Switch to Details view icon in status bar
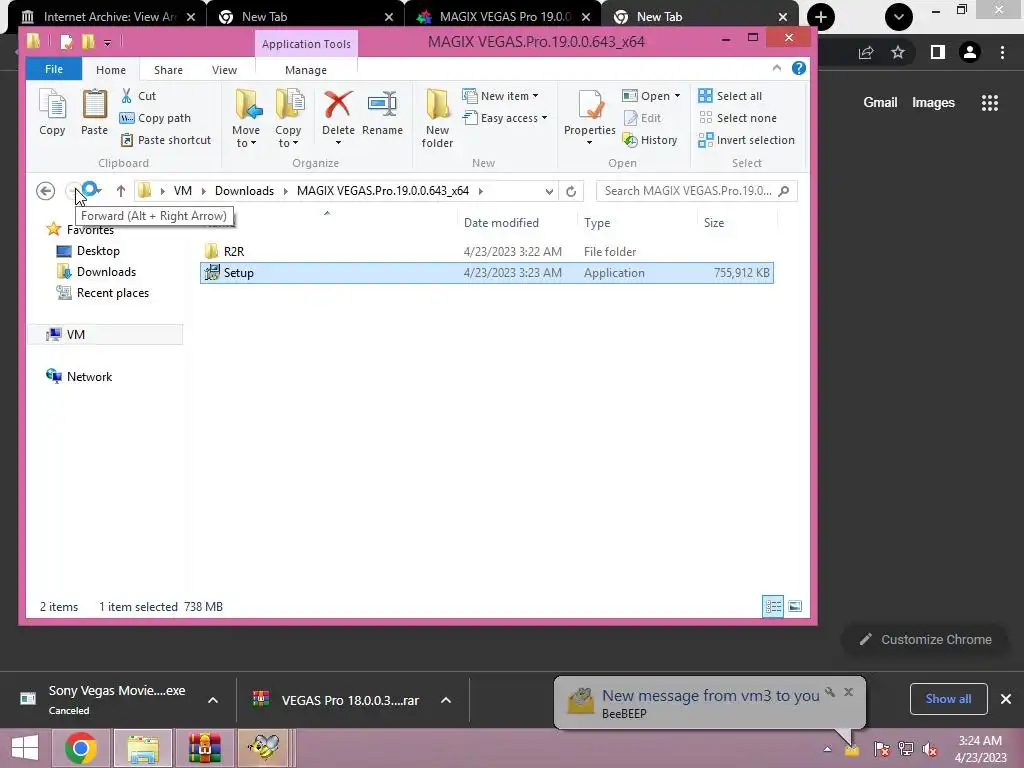 tap(773, 607)
